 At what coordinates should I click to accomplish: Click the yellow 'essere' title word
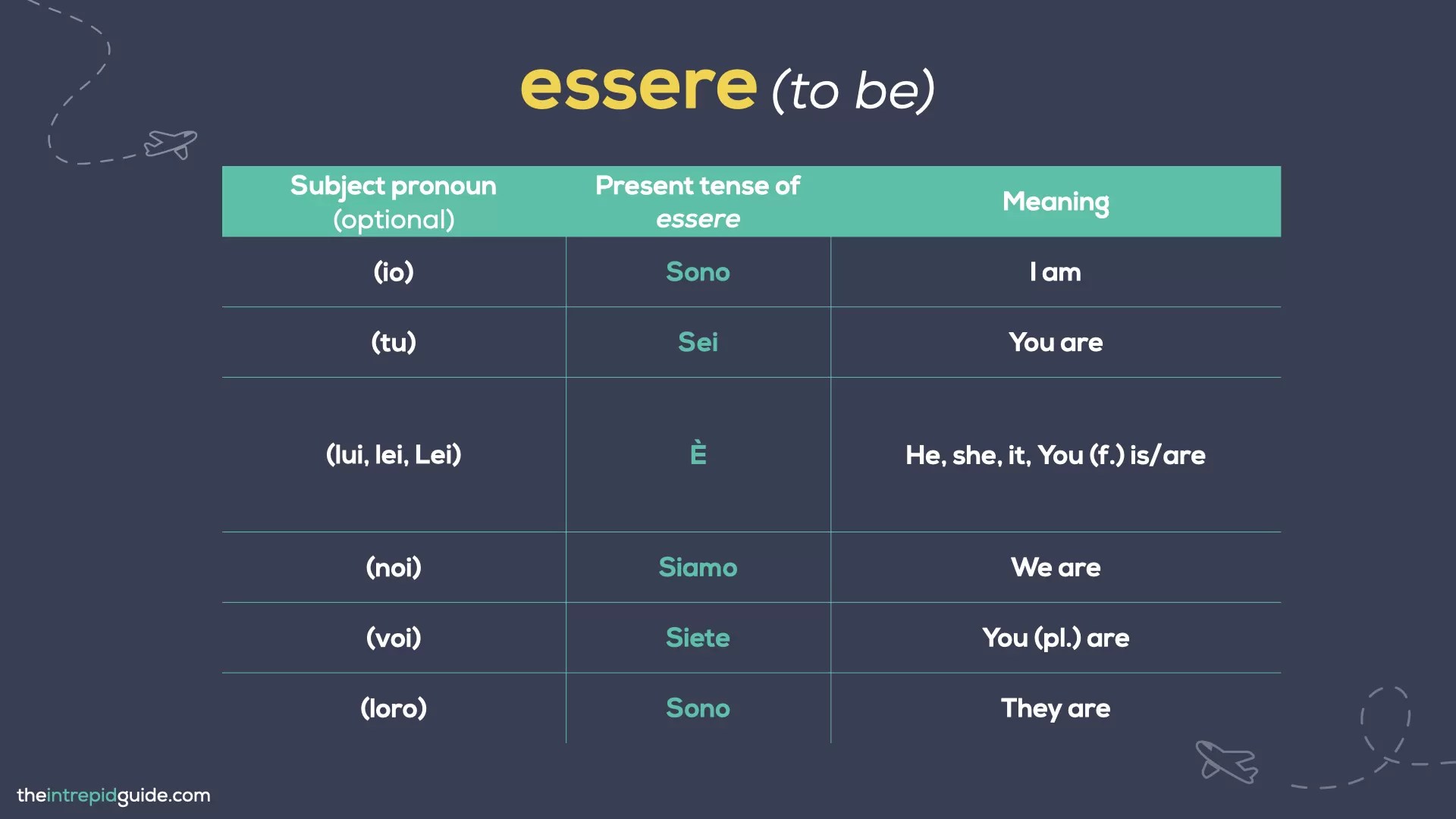pyautogui.click(x=639, y=86)
